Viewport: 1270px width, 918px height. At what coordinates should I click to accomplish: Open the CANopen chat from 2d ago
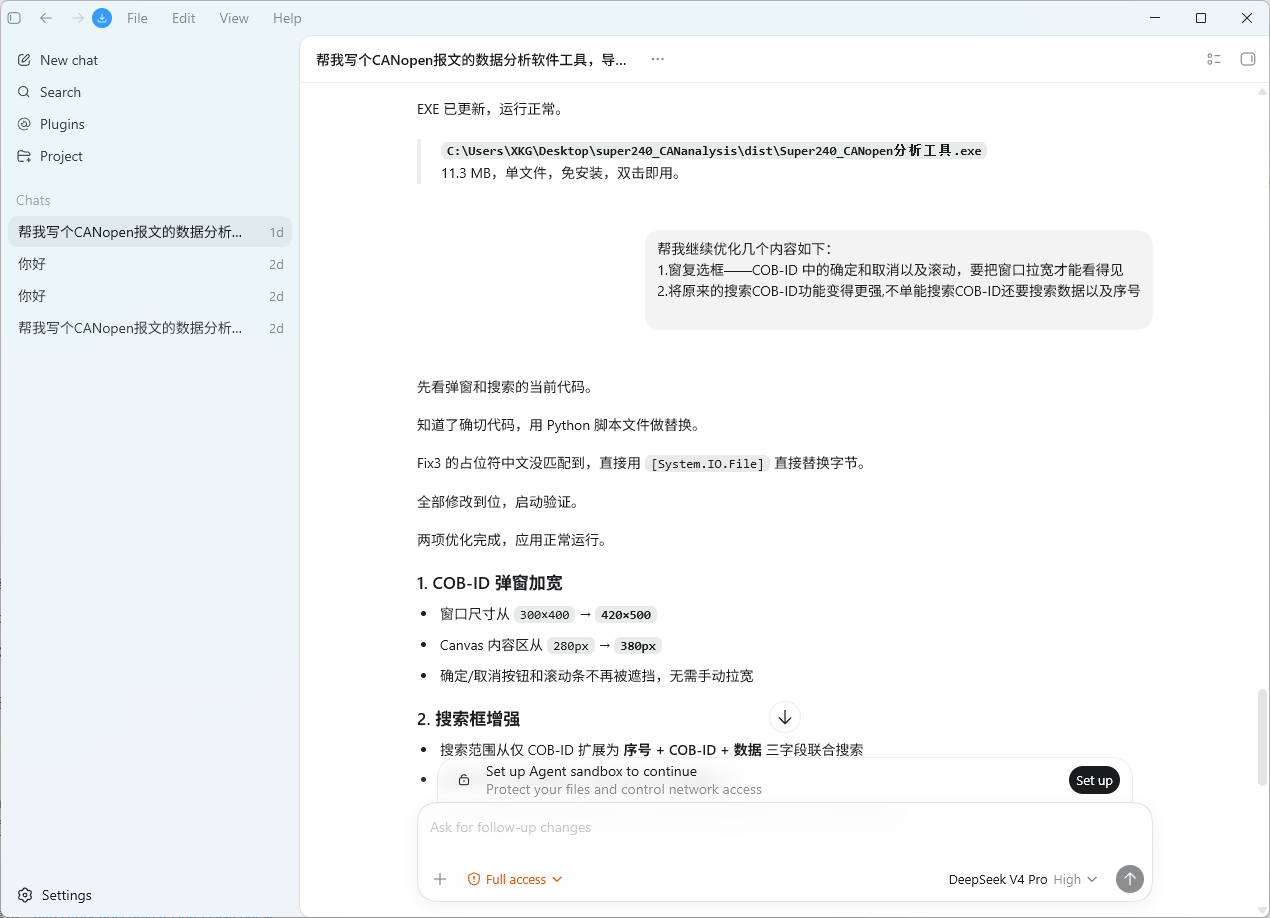coord(150,328)
